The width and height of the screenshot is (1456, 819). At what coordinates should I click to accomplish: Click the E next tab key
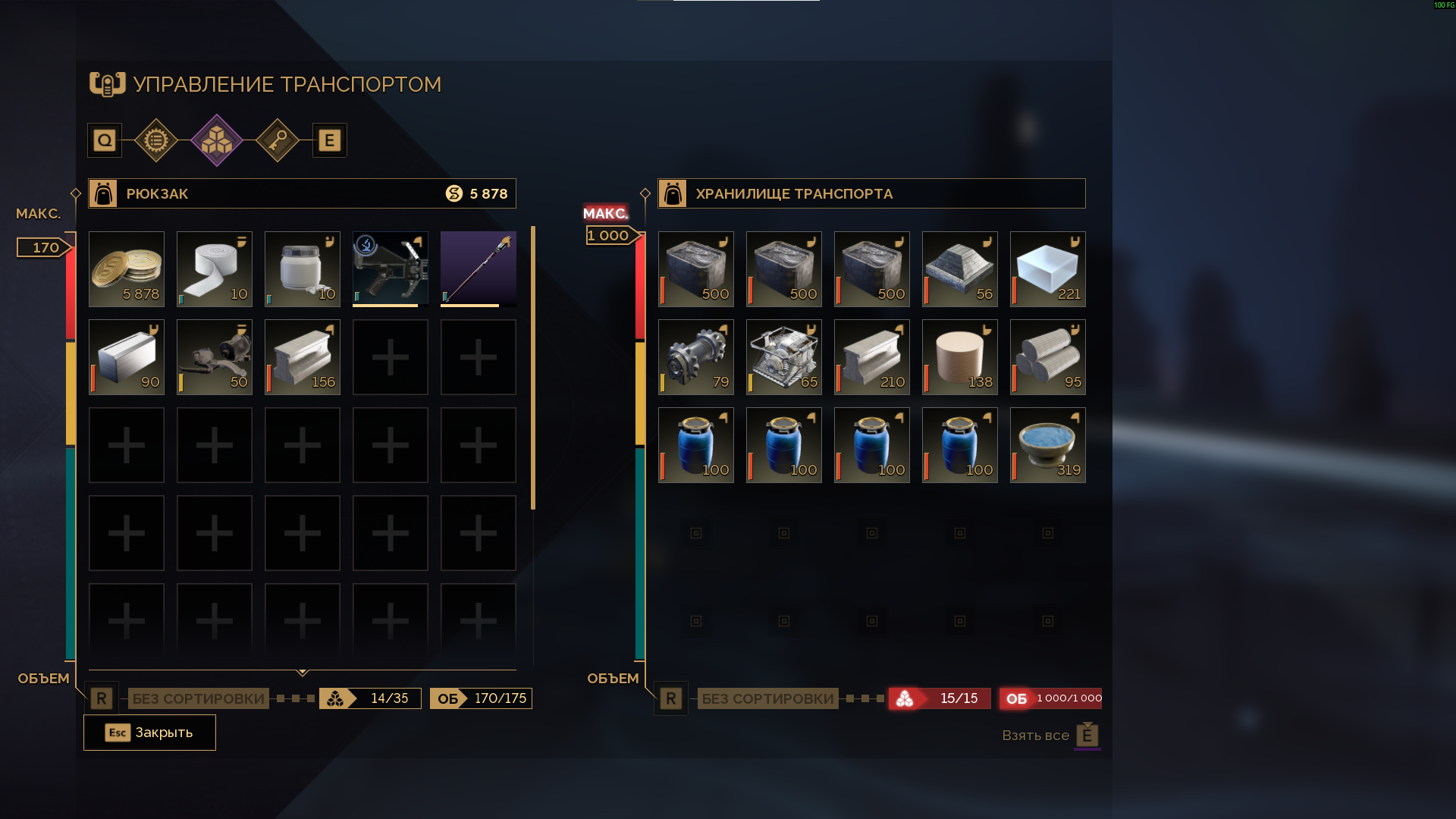(x=330, y=140)
